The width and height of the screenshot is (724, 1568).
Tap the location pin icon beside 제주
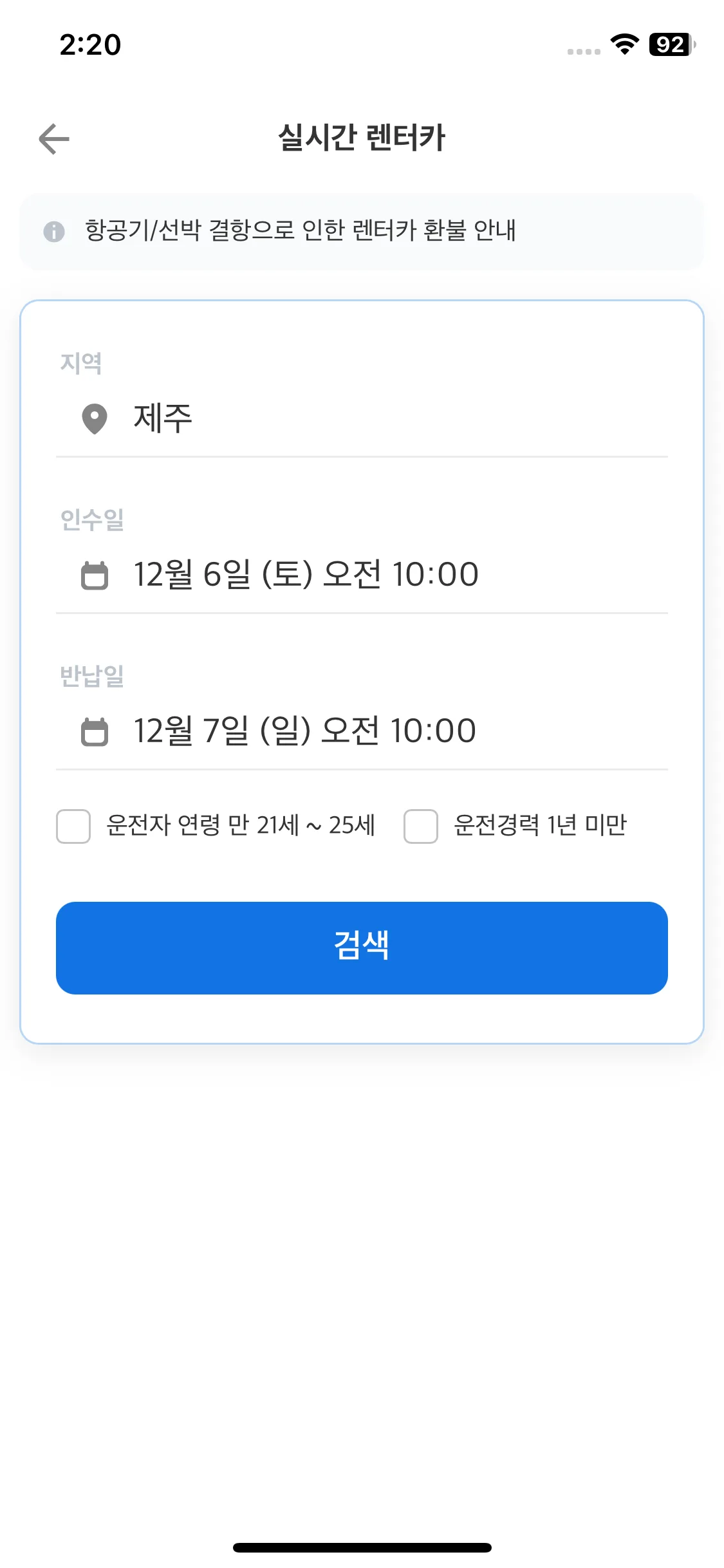pyautogui.click(x=95, y=419)
